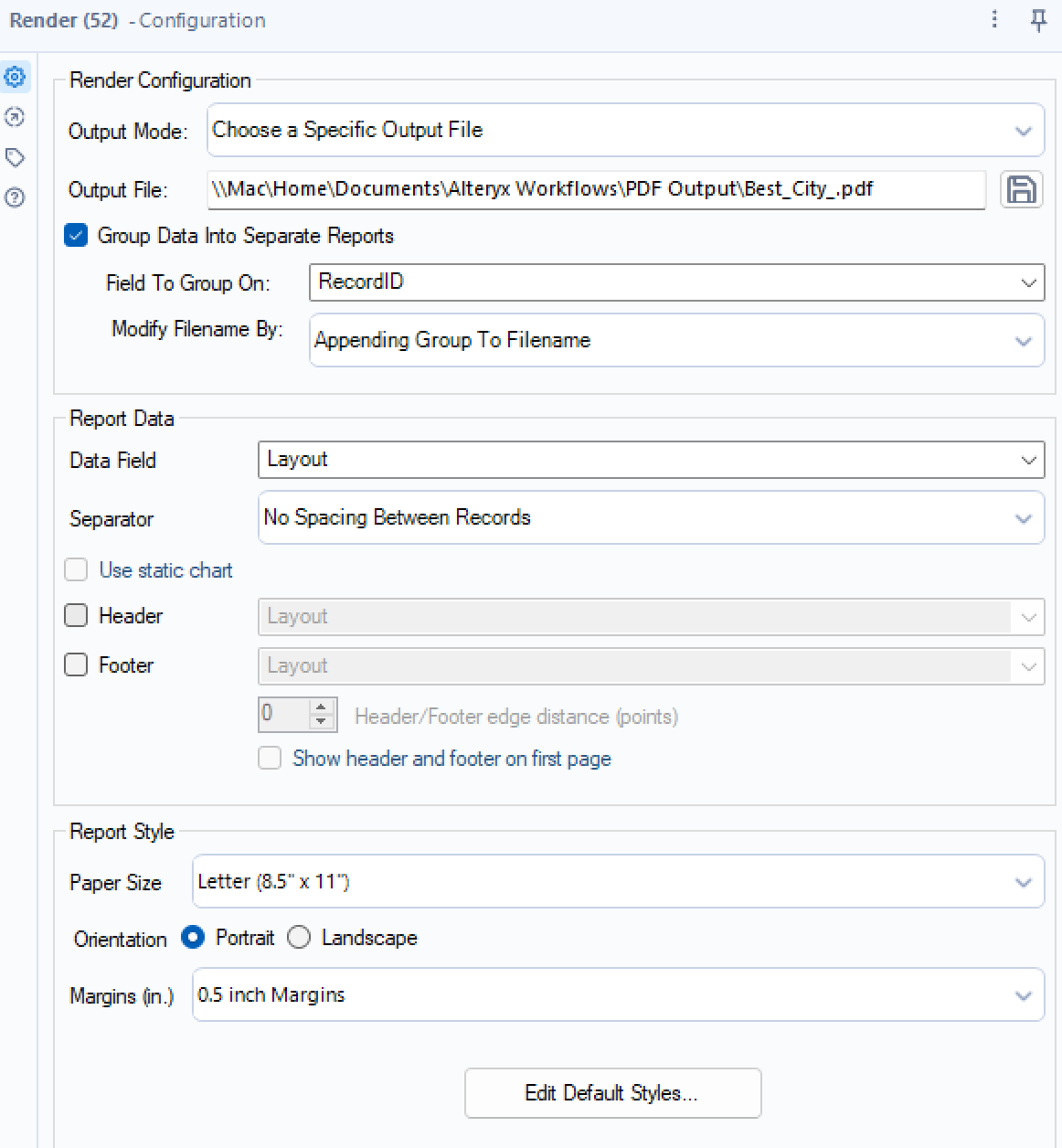Viewport: 1062px width, 1148px height.
Task: Pin the Render configuration panel
Action: tap(1039, 20)
